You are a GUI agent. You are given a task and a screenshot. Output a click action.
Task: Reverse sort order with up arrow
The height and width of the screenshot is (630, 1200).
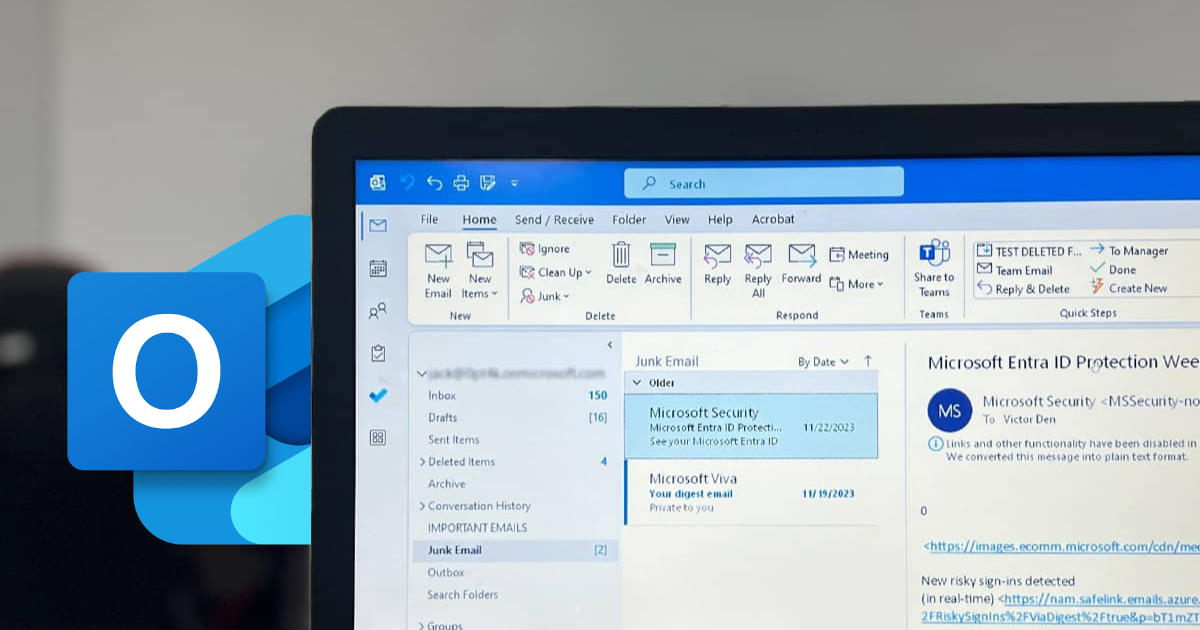tap(867, 361)
